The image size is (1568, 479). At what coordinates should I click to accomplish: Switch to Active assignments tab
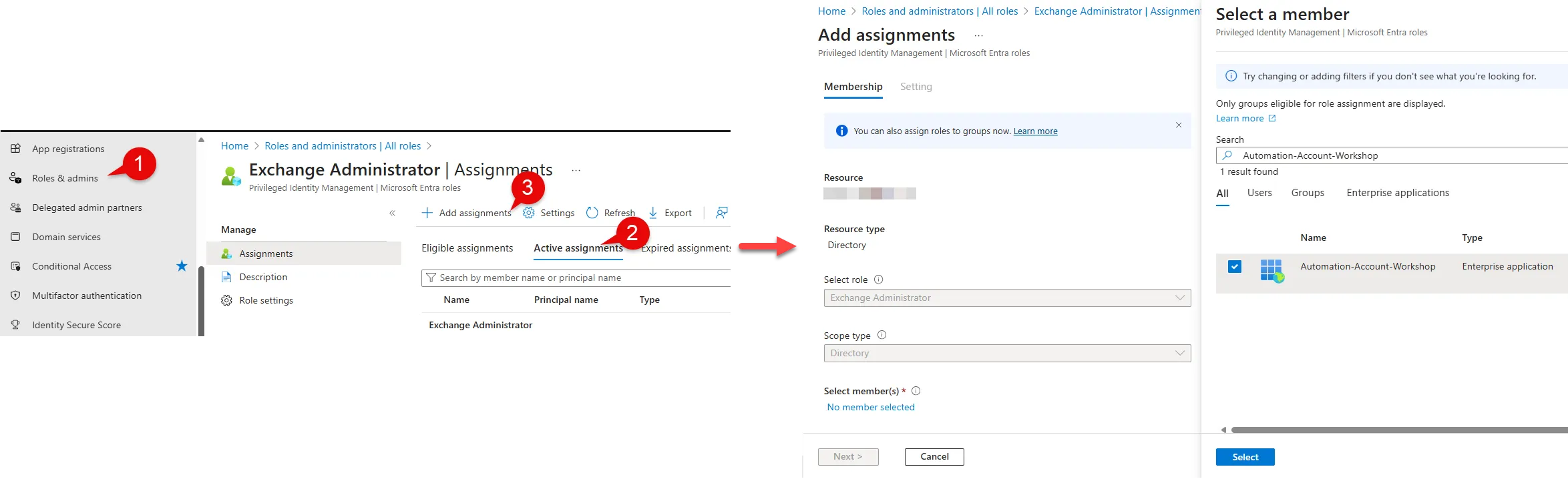point(578,248)
